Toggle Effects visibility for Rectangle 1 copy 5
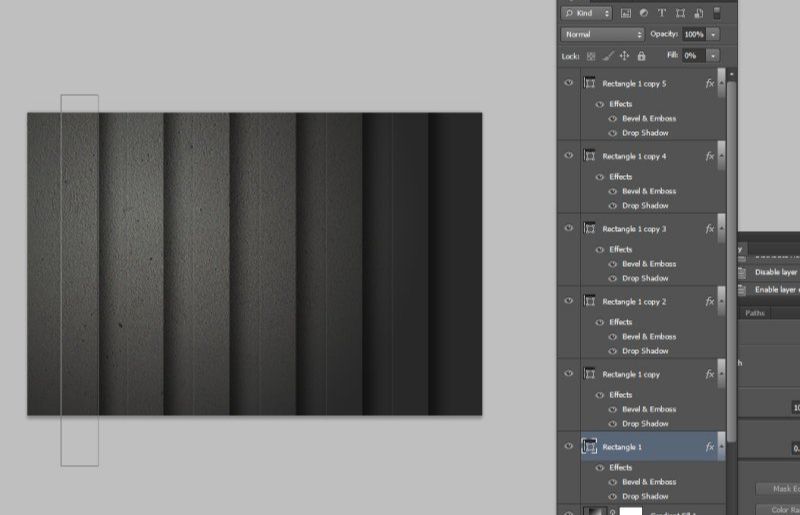The width and height of the screenshot is (800, 515). (600, 104)
